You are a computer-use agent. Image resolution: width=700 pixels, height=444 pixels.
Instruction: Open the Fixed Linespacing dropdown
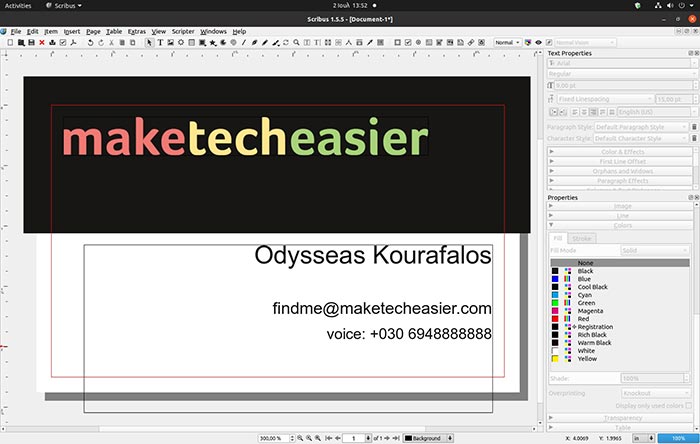pyautogui.click(x=605, y=99)
